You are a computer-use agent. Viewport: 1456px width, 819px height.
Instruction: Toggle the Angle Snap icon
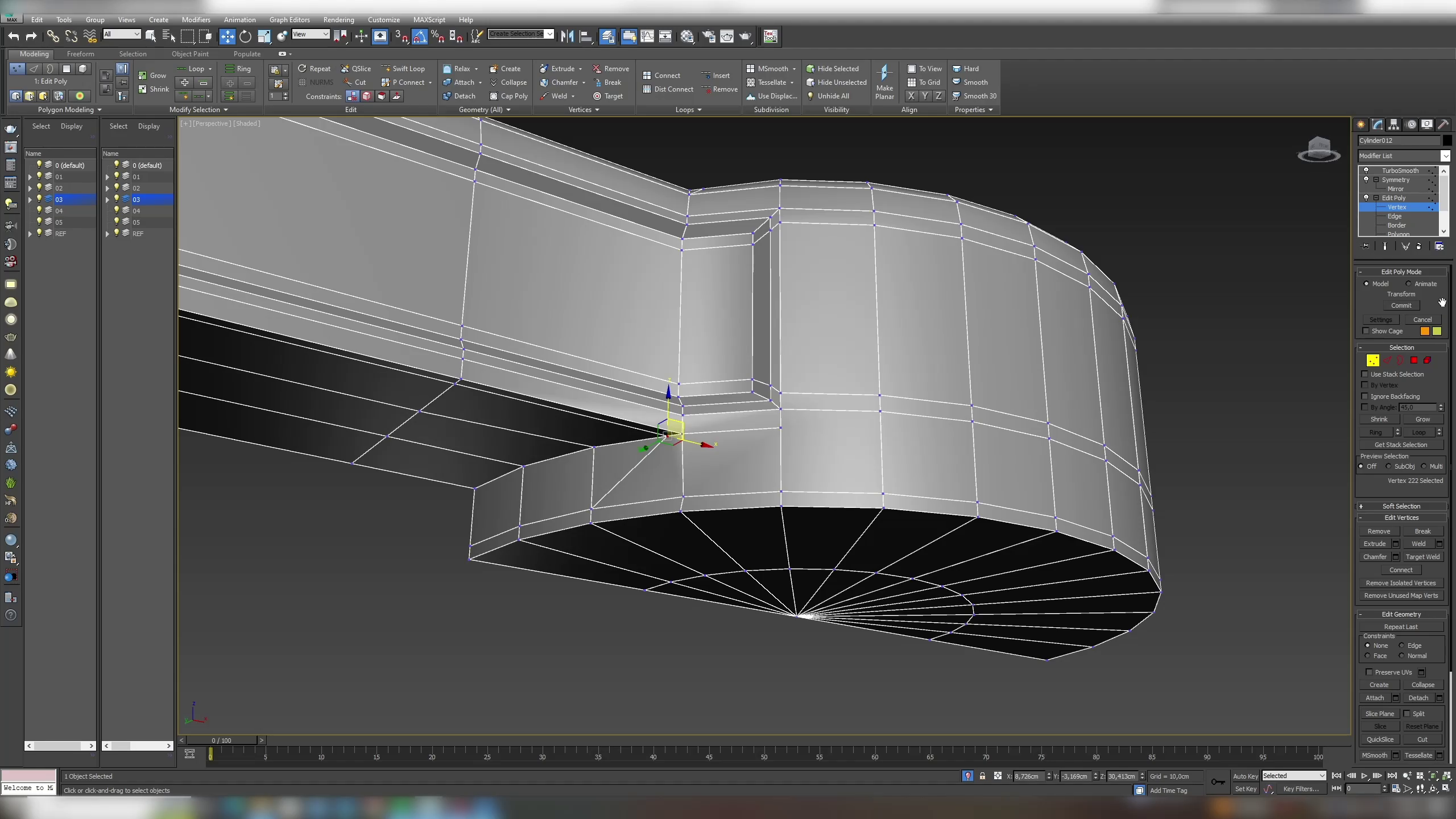(x=419, y=36)
